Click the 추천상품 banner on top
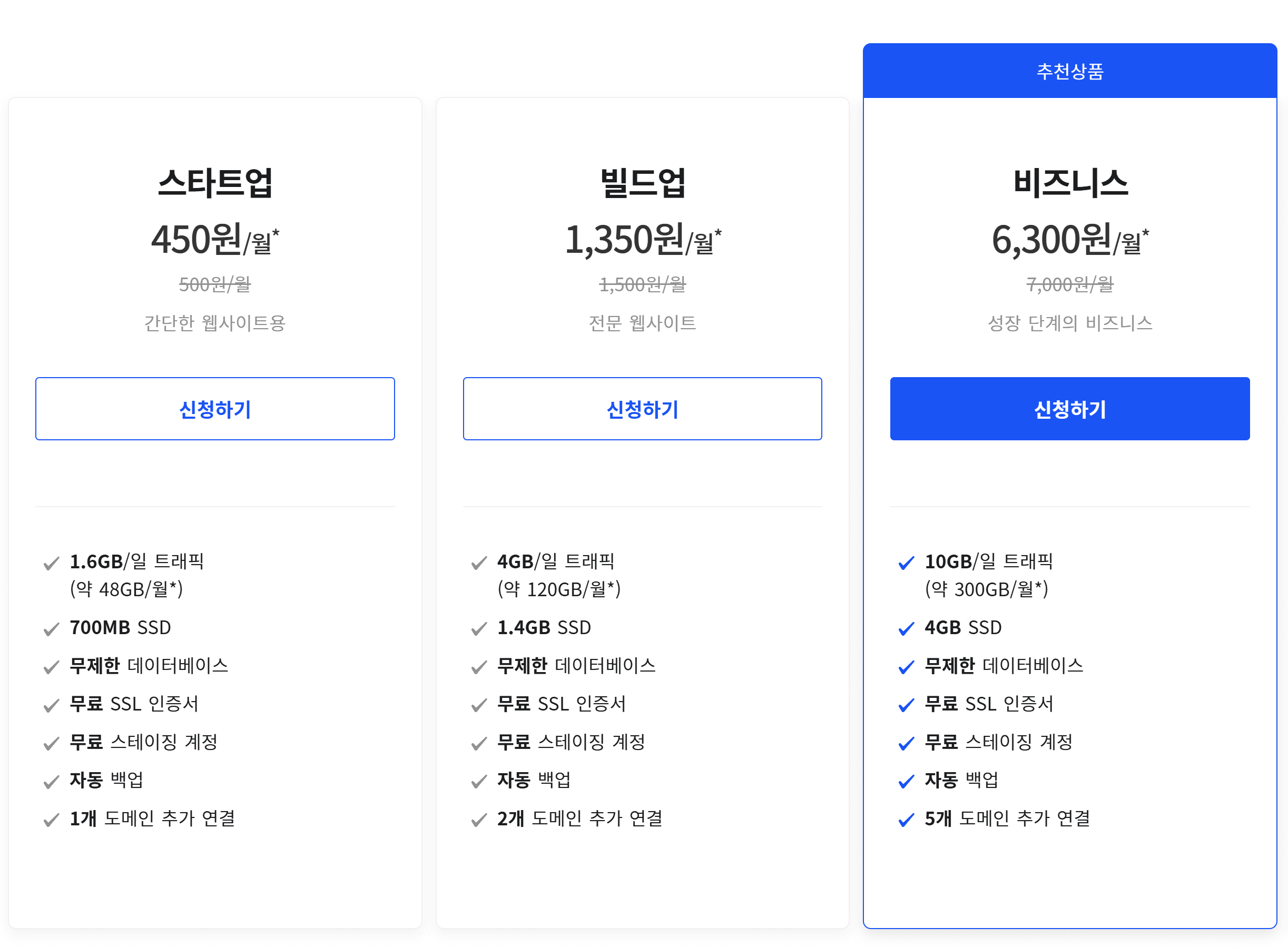Viewport: 1288px width, 947px height. (1069, 70)
